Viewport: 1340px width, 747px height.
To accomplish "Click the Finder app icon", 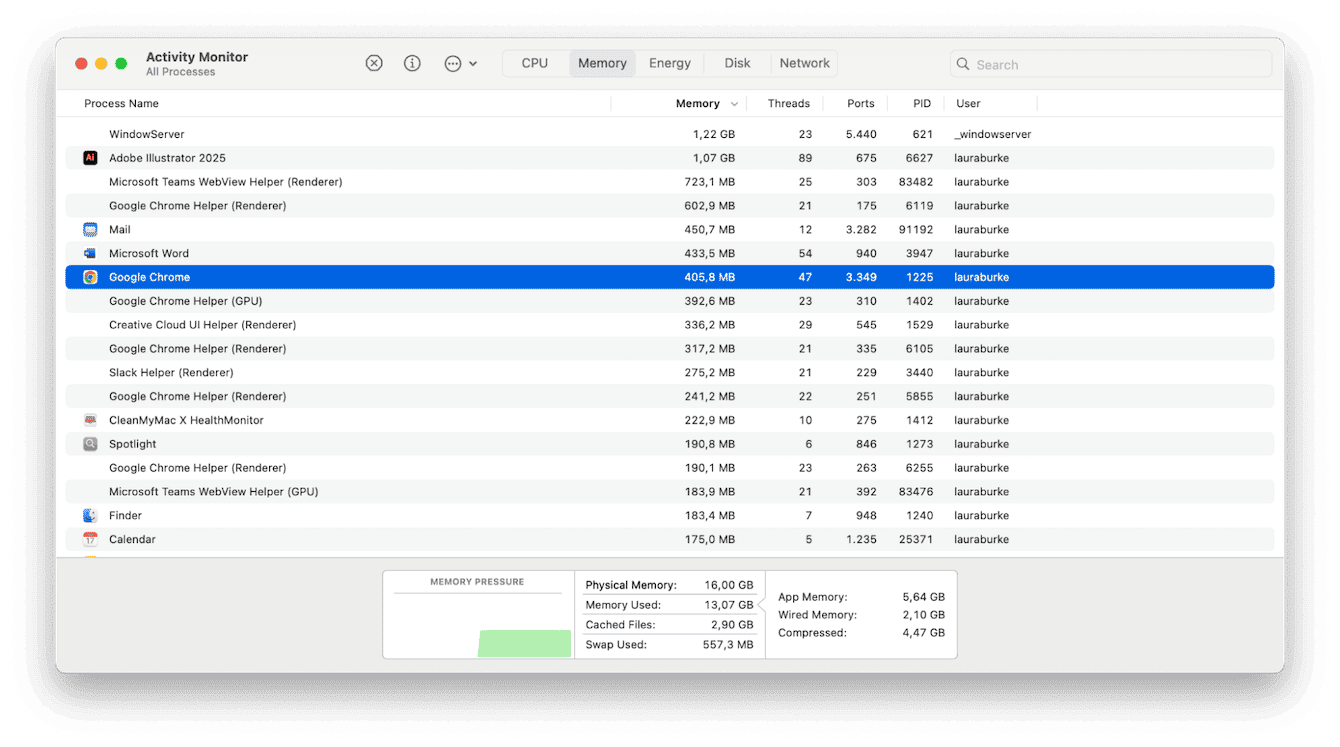I will tap(89, 515).
